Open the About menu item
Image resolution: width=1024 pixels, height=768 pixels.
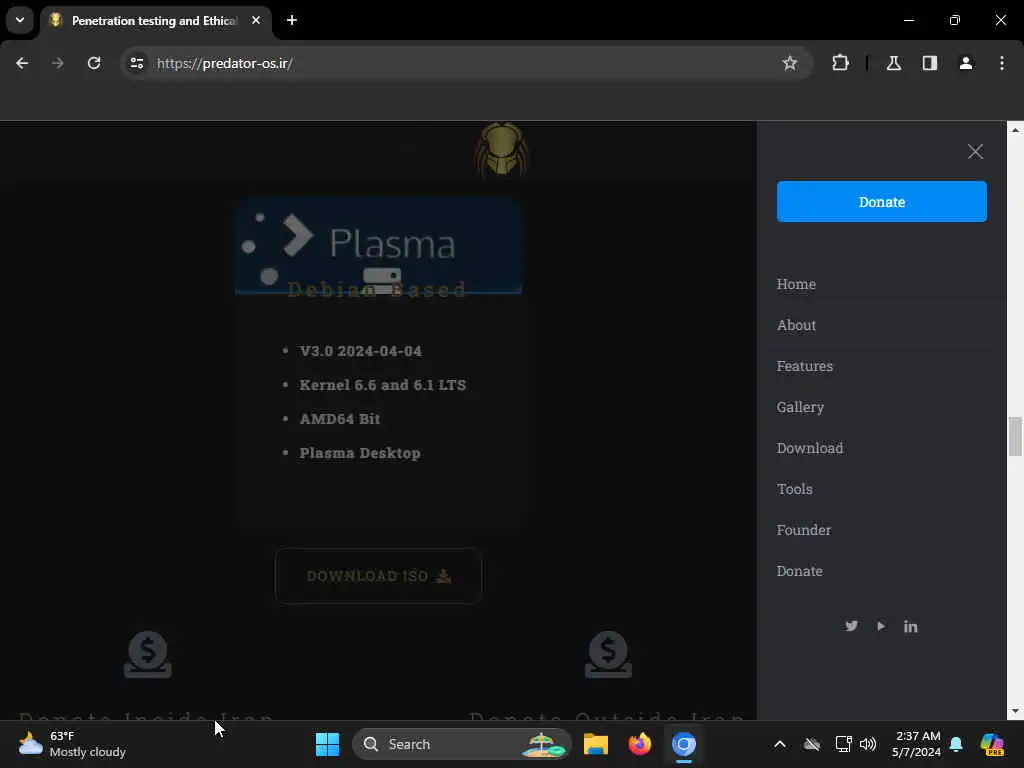[796, 325]
